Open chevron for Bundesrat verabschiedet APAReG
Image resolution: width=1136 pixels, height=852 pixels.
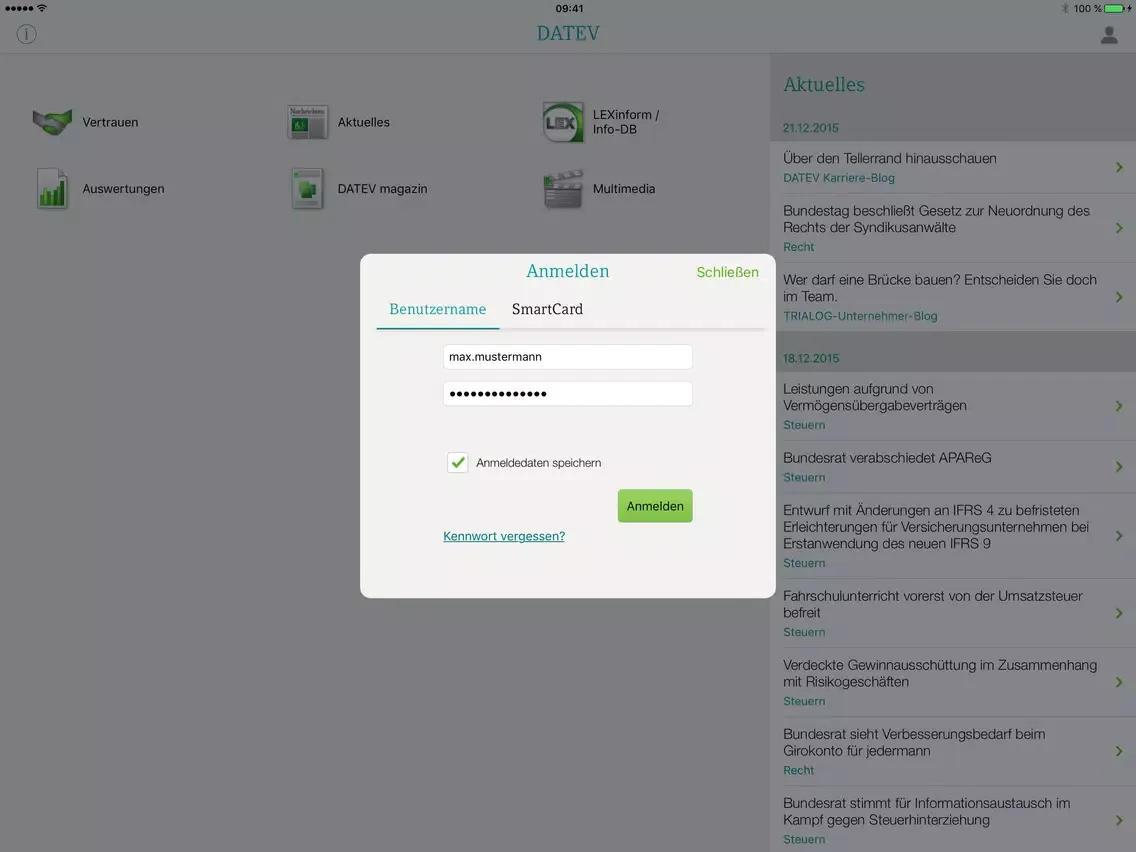tap(1119, 467)
